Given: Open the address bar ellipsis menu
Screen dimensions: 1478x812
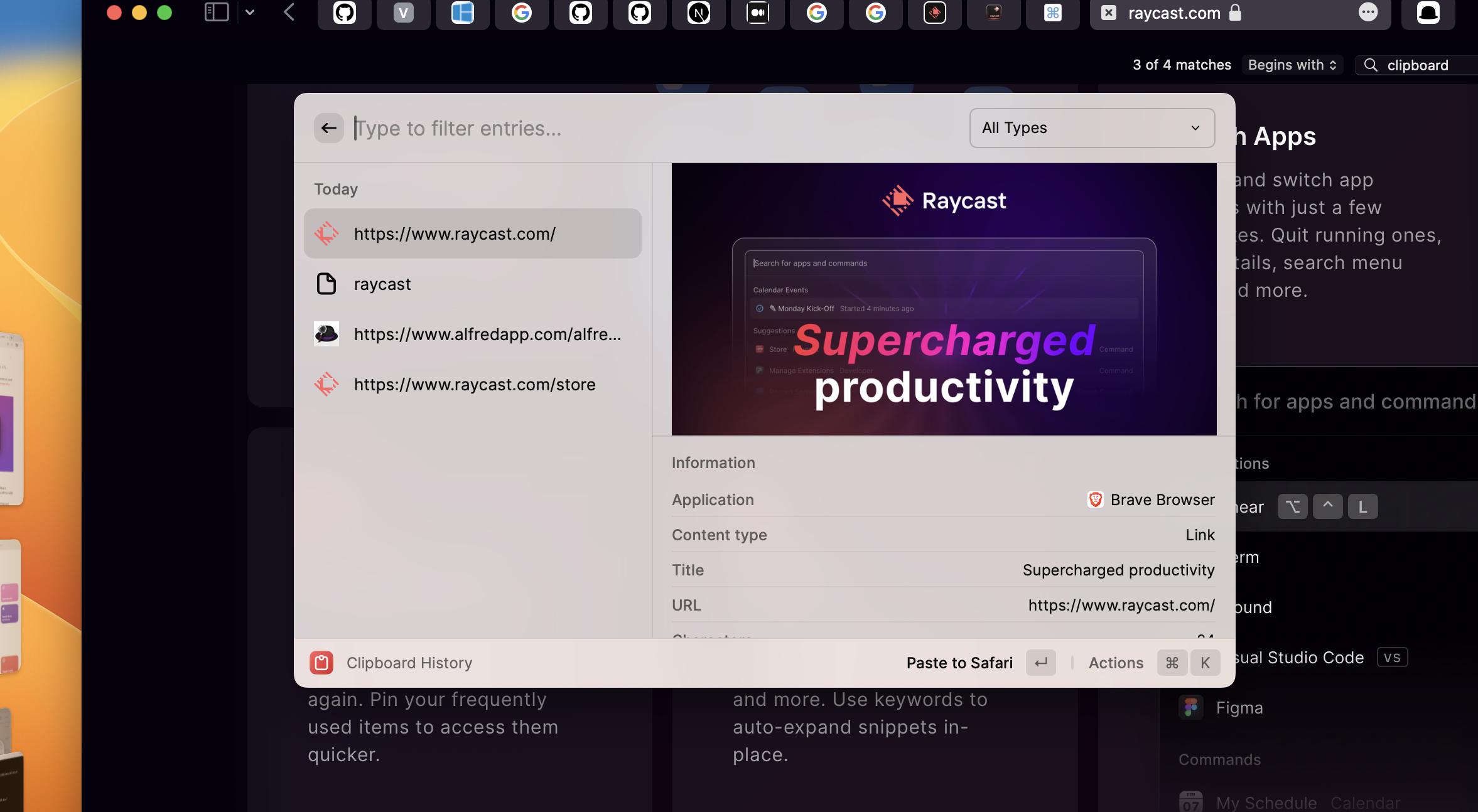Looking at the screenshot, I should point(1367,12).
